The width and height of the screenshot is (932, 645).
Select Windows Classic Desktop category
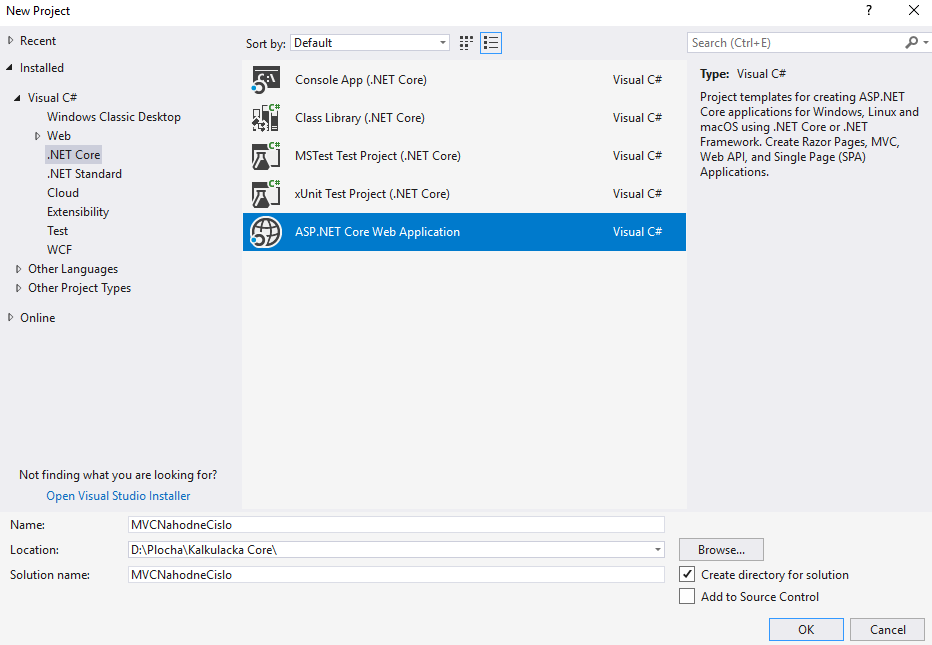click(114, 117)
